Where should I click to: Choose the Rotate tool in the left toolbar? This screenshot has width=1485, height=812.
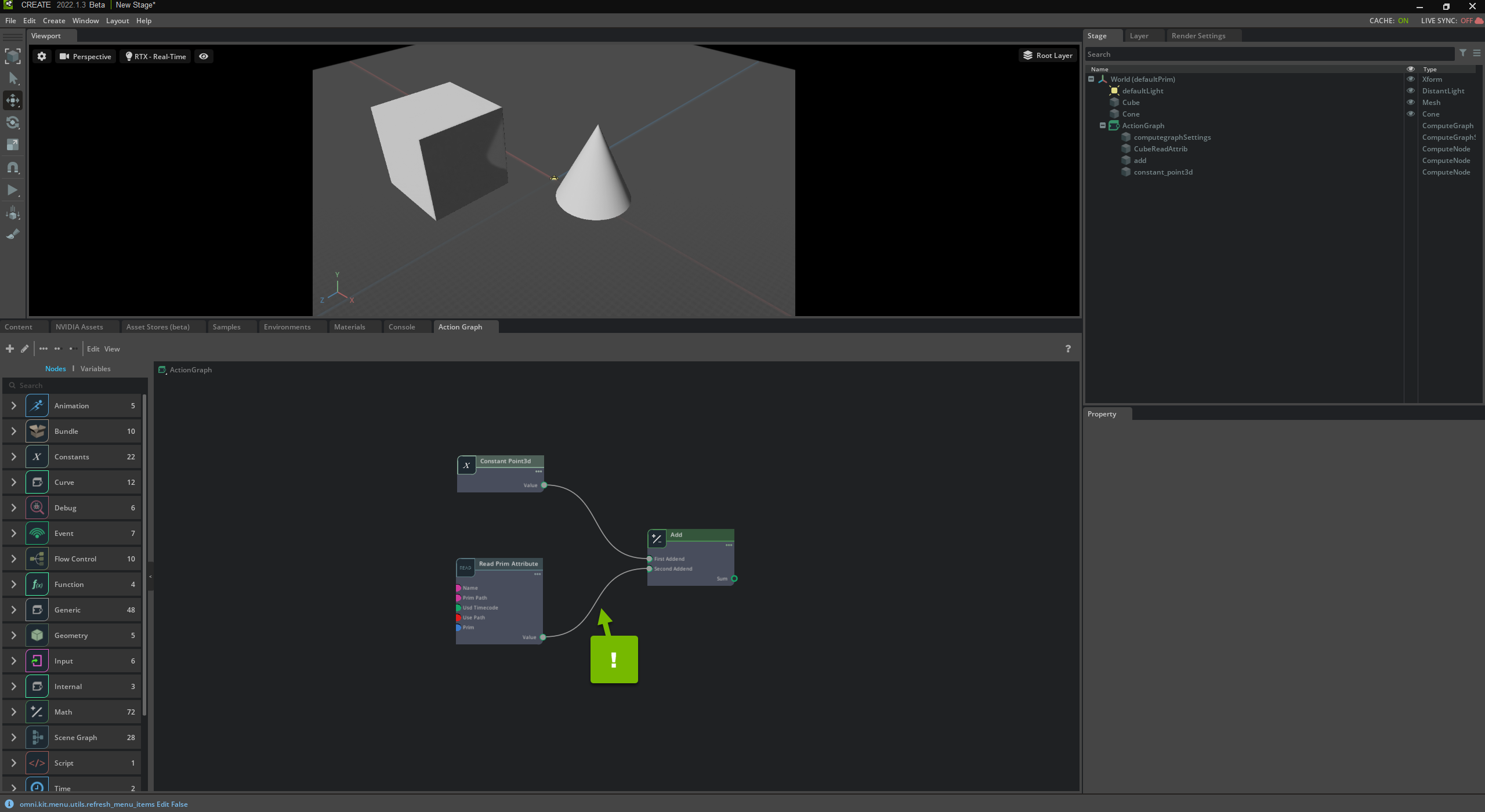click(13, 123)
